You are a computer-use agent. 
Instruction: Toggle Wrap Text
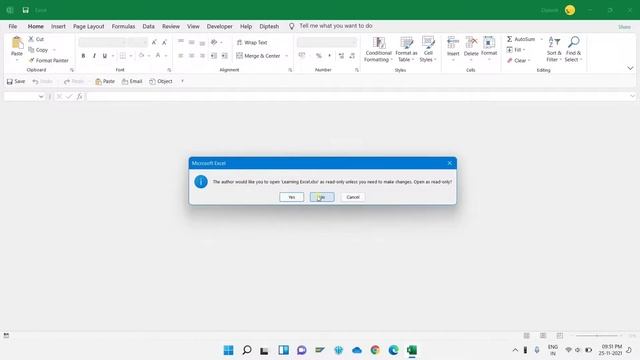click(252, 42)
